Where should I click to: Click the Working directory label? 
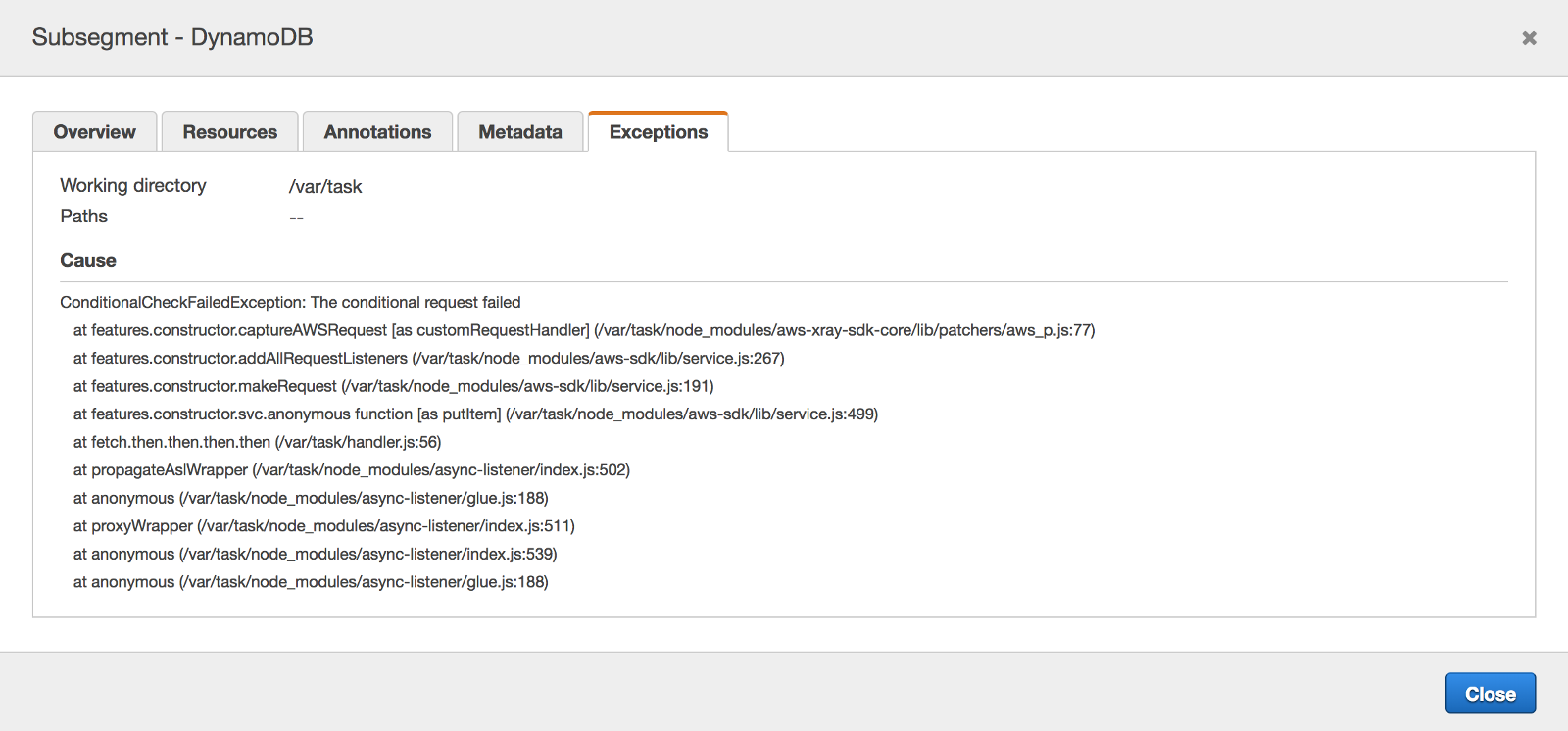click(133, 186)
